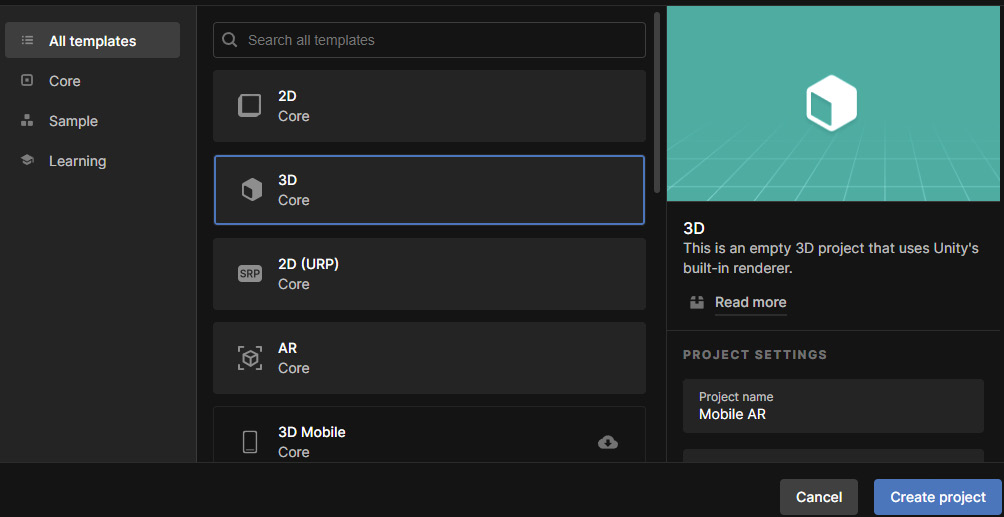
Task: Select the All templates category
Action: coord(92,40)
